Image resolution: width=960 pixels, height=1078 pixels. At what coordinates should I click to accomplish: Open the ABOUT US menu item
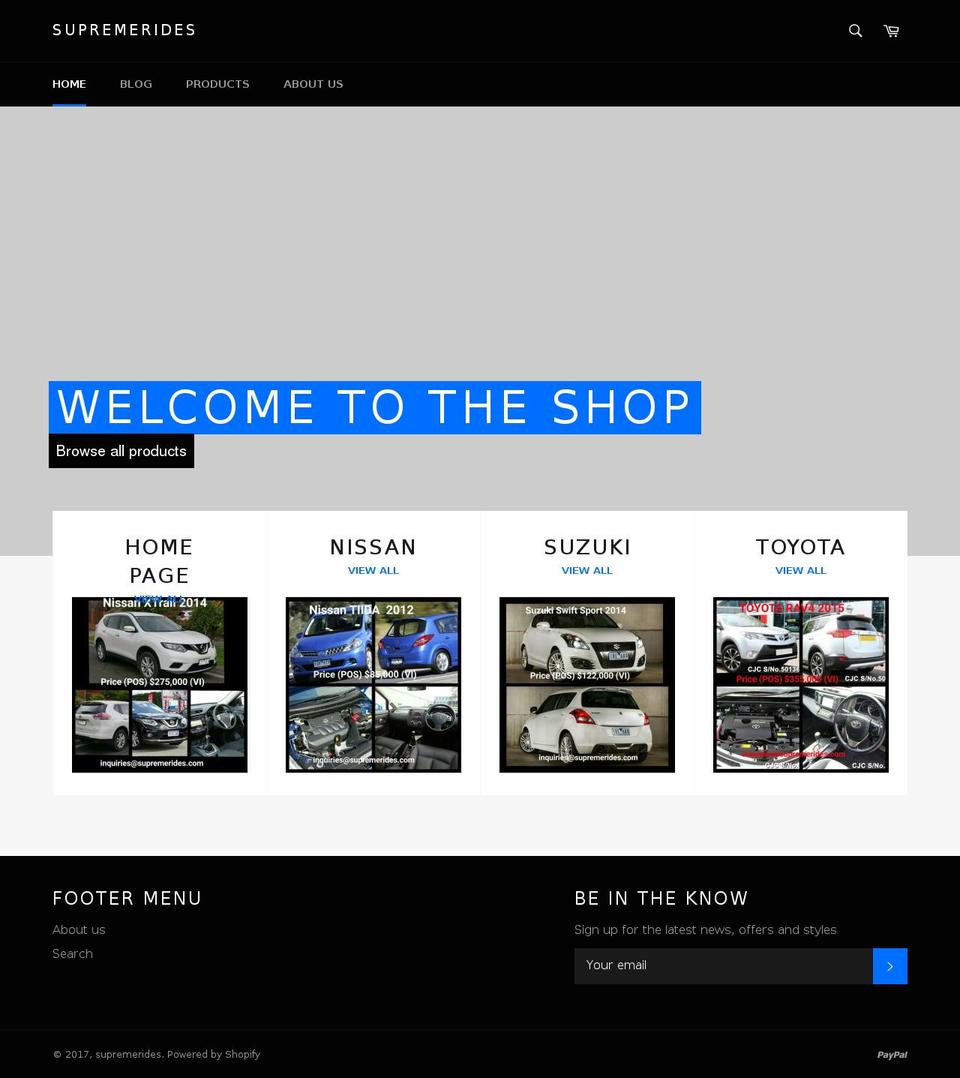tap(313, 84)
